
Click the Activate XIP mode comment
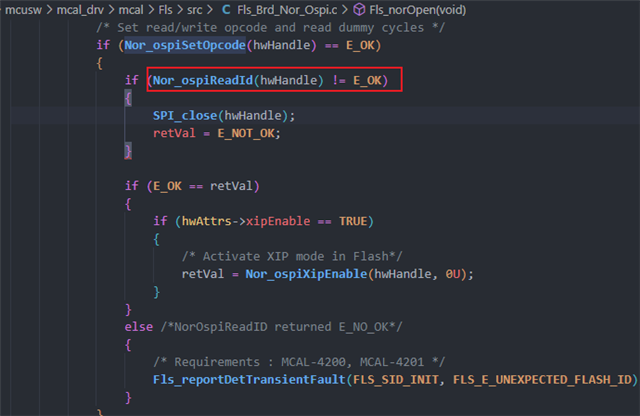[x=292, y=256]
